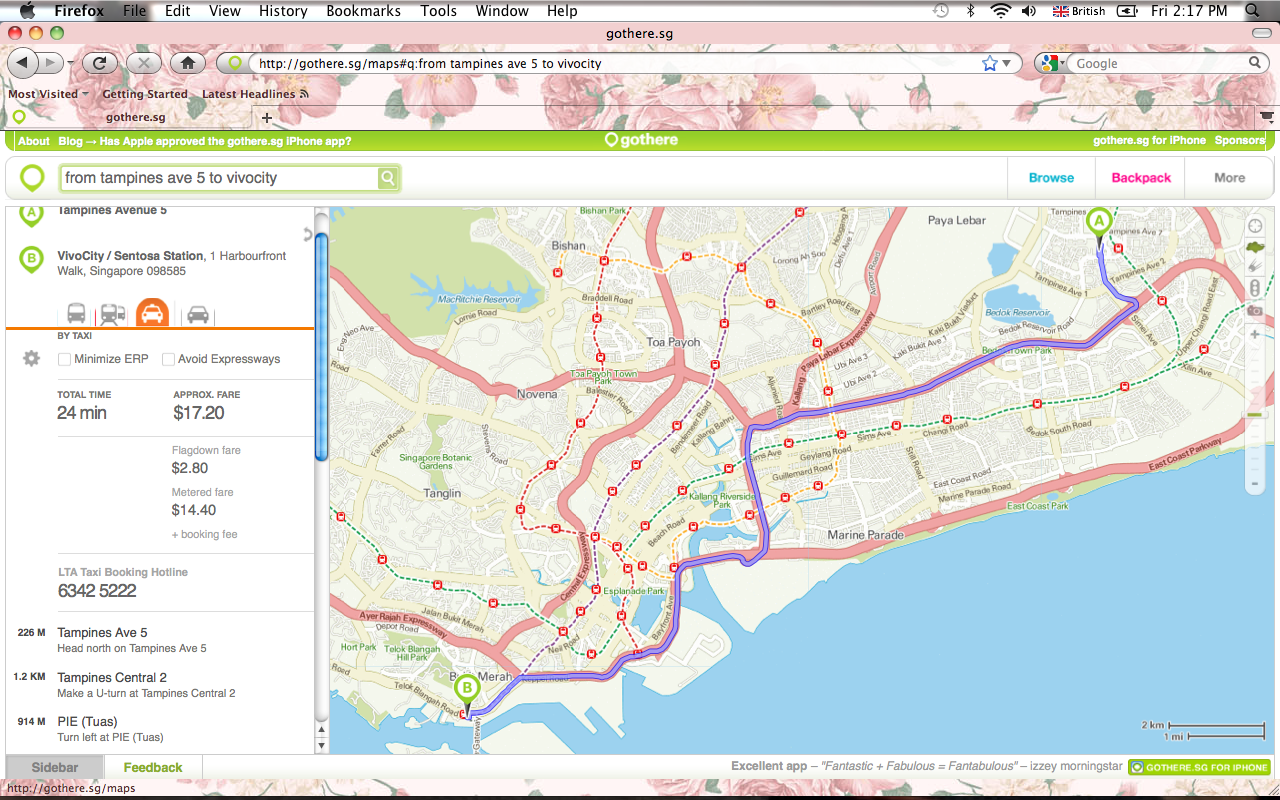The height and width of the screenshot is (800, 1280).
Task: Open the Apple menu
Action: (x=26, y=11)
